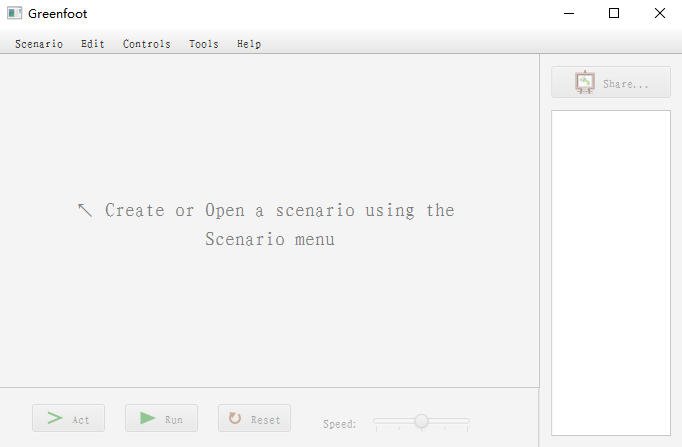Image resolution: width=682 pixels, height=447 pixels.
Task: Click the "Reset" text on Reset button
Action: click(x=265, y=420)
